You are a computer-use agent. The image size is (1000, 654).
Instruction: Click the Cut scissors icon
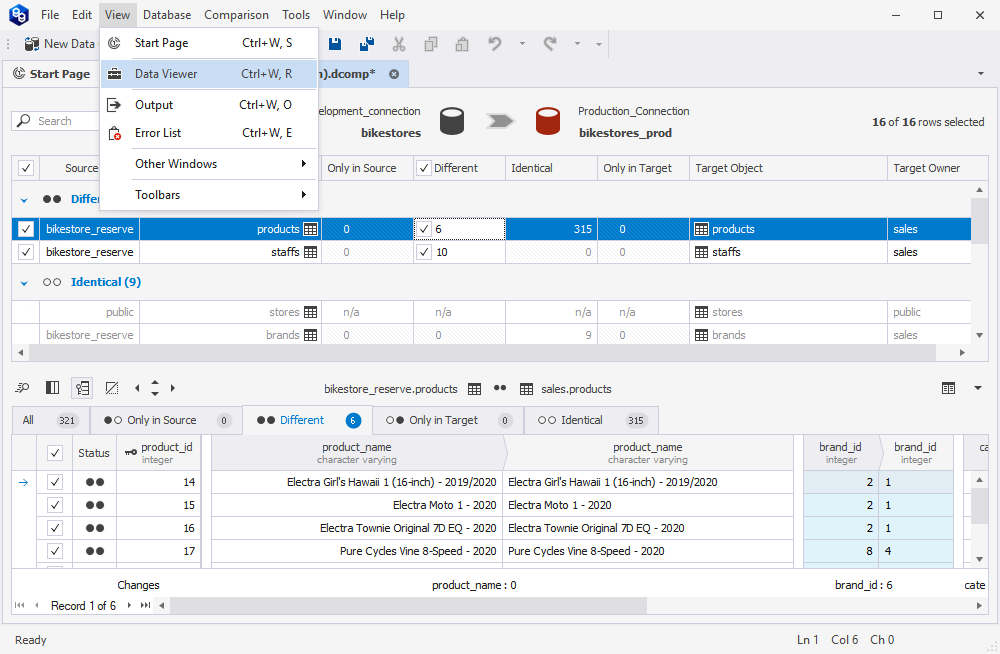point(399,44)
